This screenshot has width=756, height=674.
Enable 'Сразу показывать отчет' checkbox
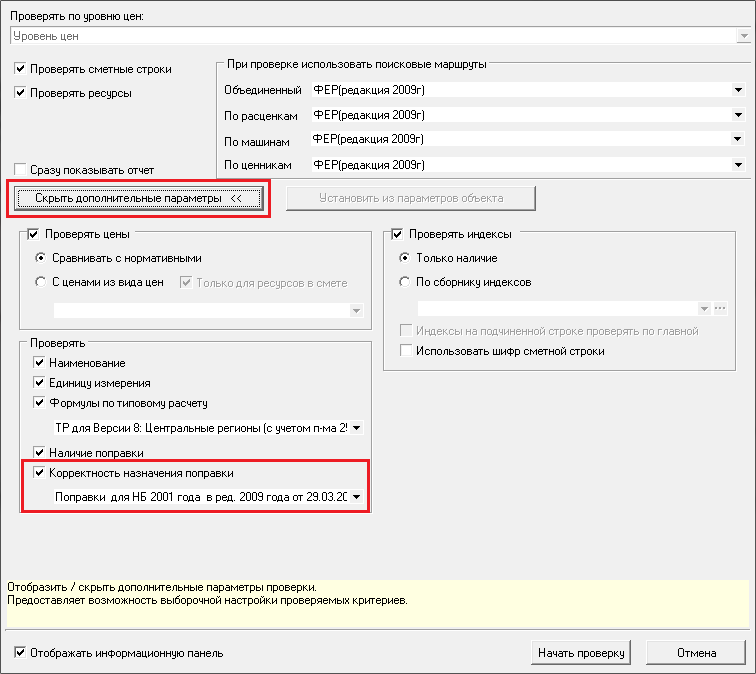tap(21, 170)
